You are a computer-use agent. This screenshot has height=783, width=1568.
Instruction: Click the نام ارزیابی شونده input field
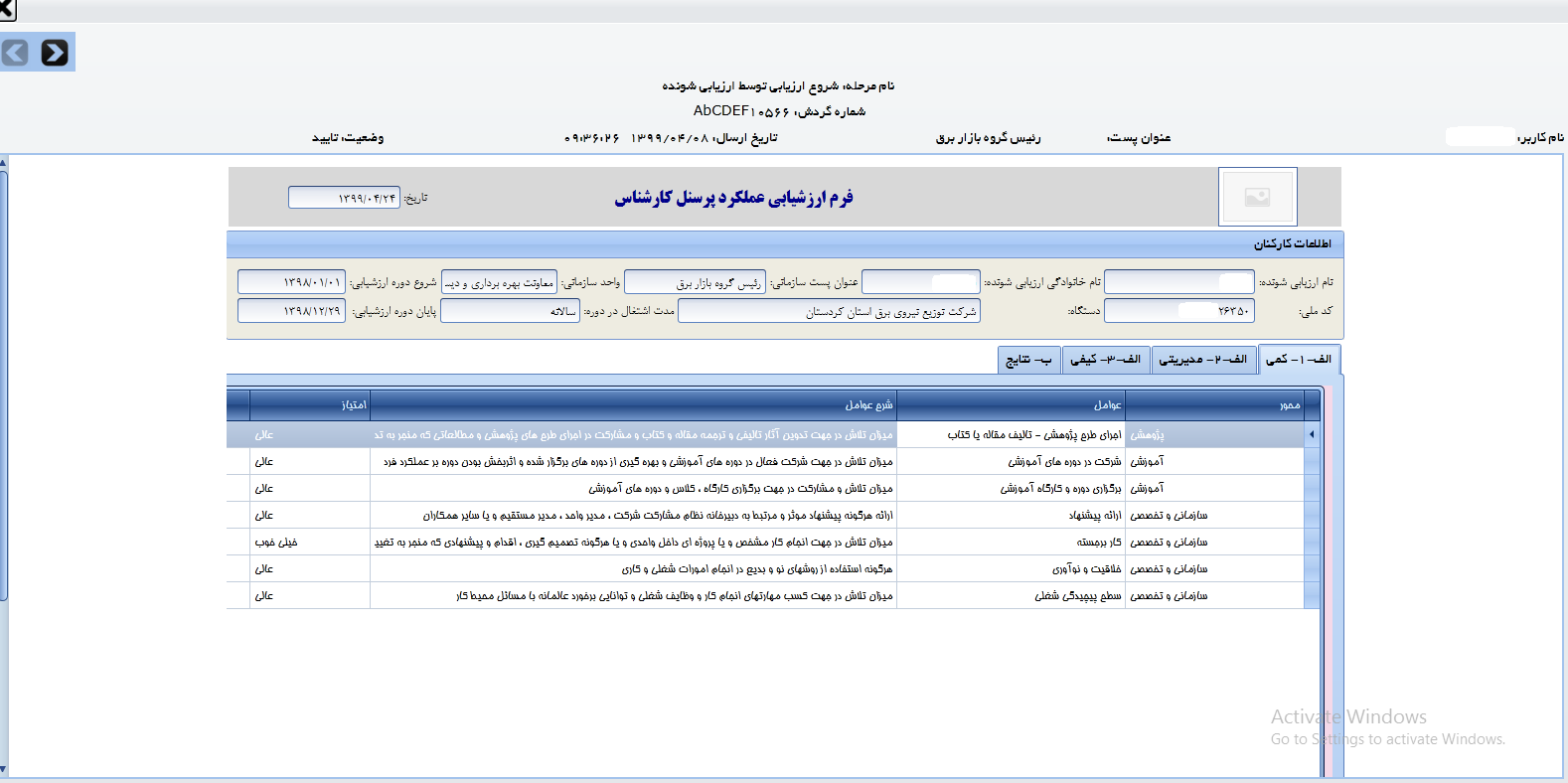click(1178, 282)
